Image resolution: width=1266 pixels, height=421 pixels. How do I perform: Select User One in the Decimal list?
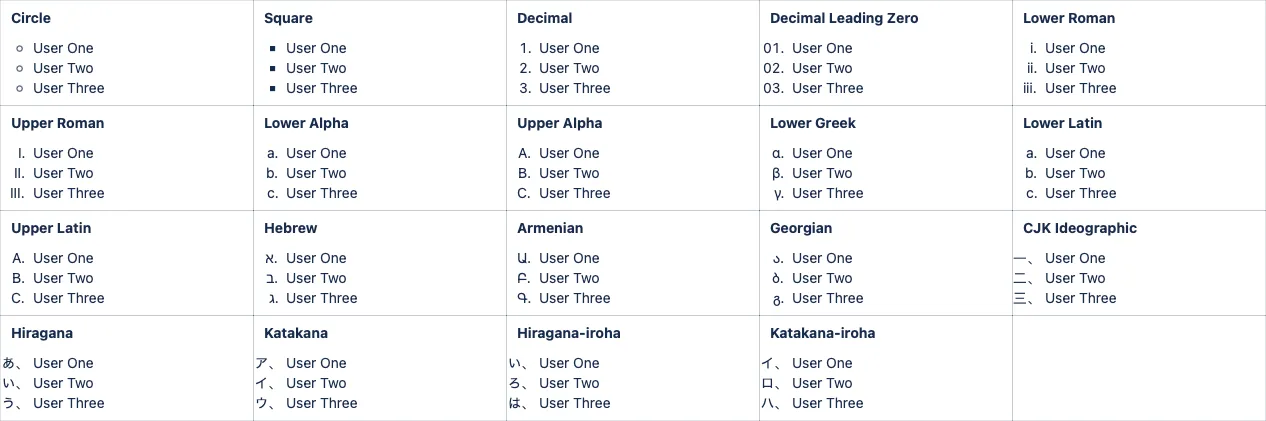point(569,48)
